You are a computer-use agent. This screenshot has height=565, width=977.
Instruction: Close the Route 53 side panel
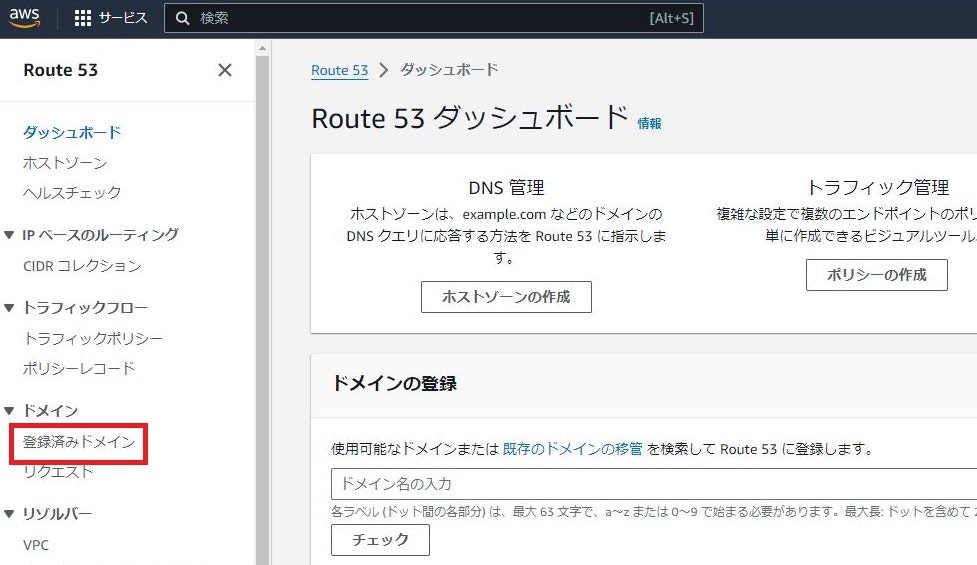[225, 70]
